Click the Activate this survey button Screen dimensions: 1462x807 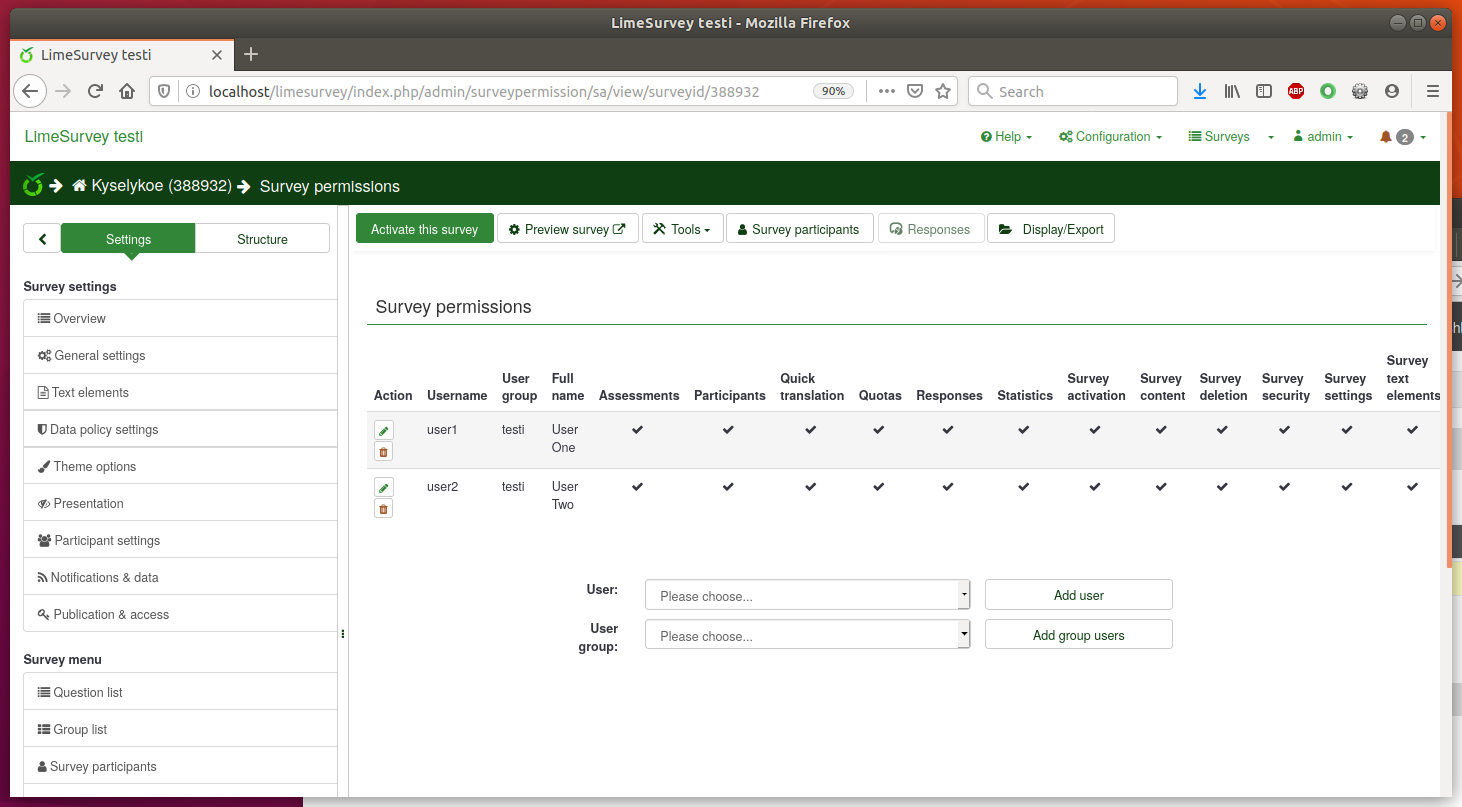[x=424, y=229]
